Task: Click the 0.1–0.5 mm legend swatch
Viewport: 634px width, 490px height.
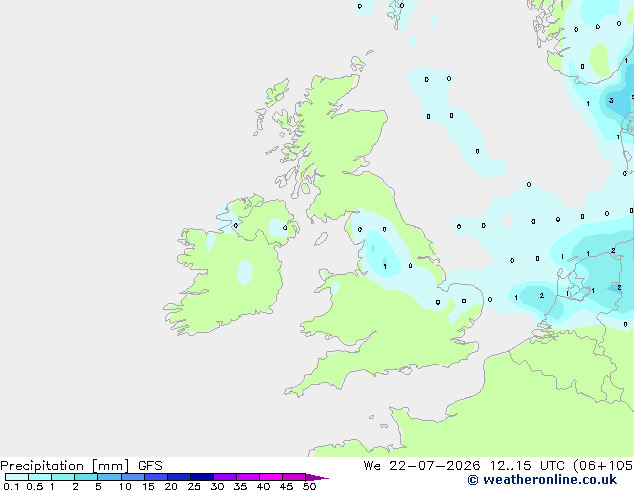Action: click(17, 477)
